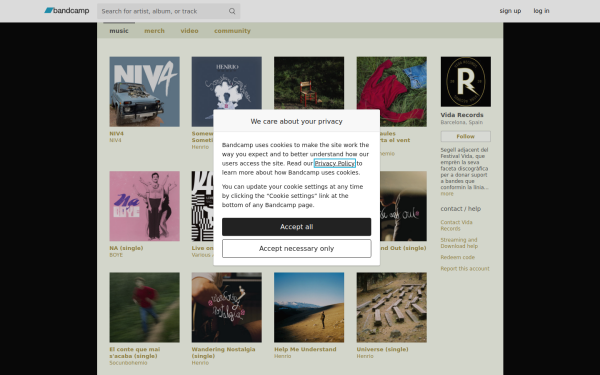Open the log in link
The width and height of the screenshot is (600, 375).
click(x=541, y=11)
